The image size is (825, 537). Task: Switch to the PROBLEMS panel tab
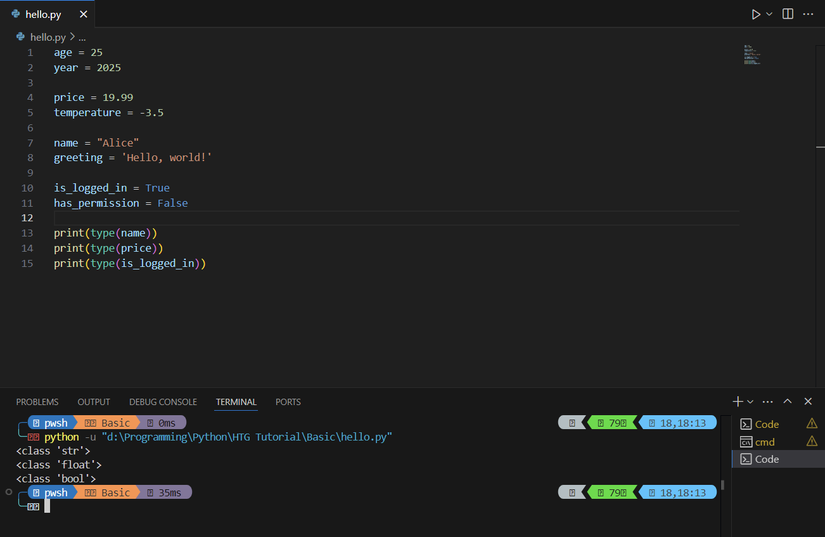pos(37,402)
